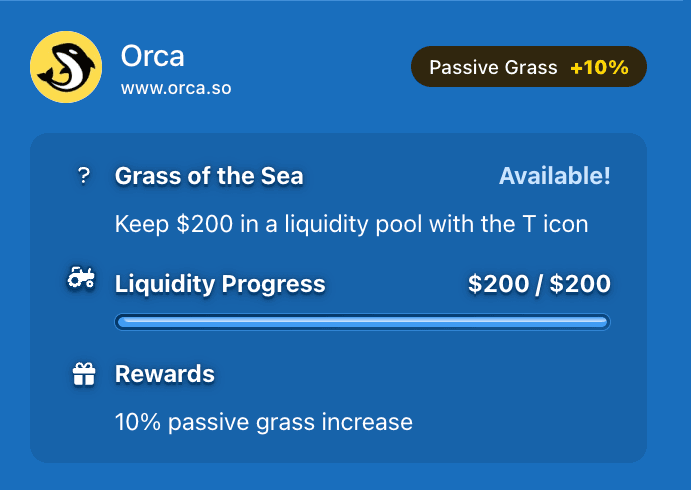Click the Orca whale logo icon

click(66, 67)
